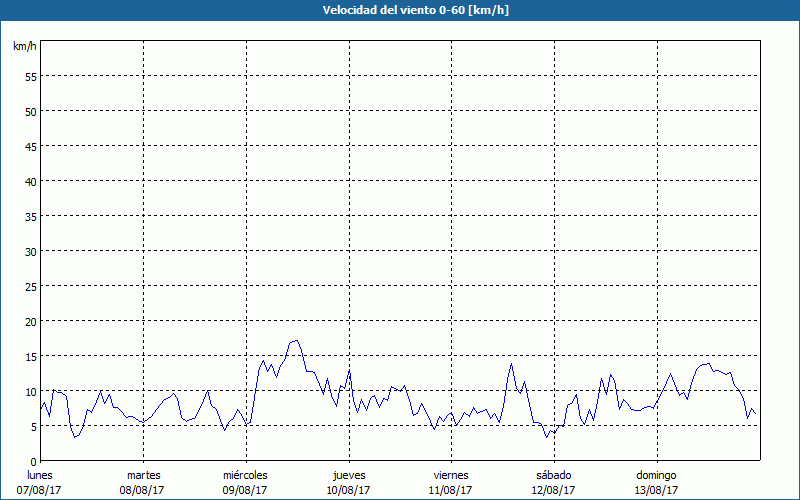800x500 pixels.
Task: Choose the 'sábado' day label
Action: point(553,475)
